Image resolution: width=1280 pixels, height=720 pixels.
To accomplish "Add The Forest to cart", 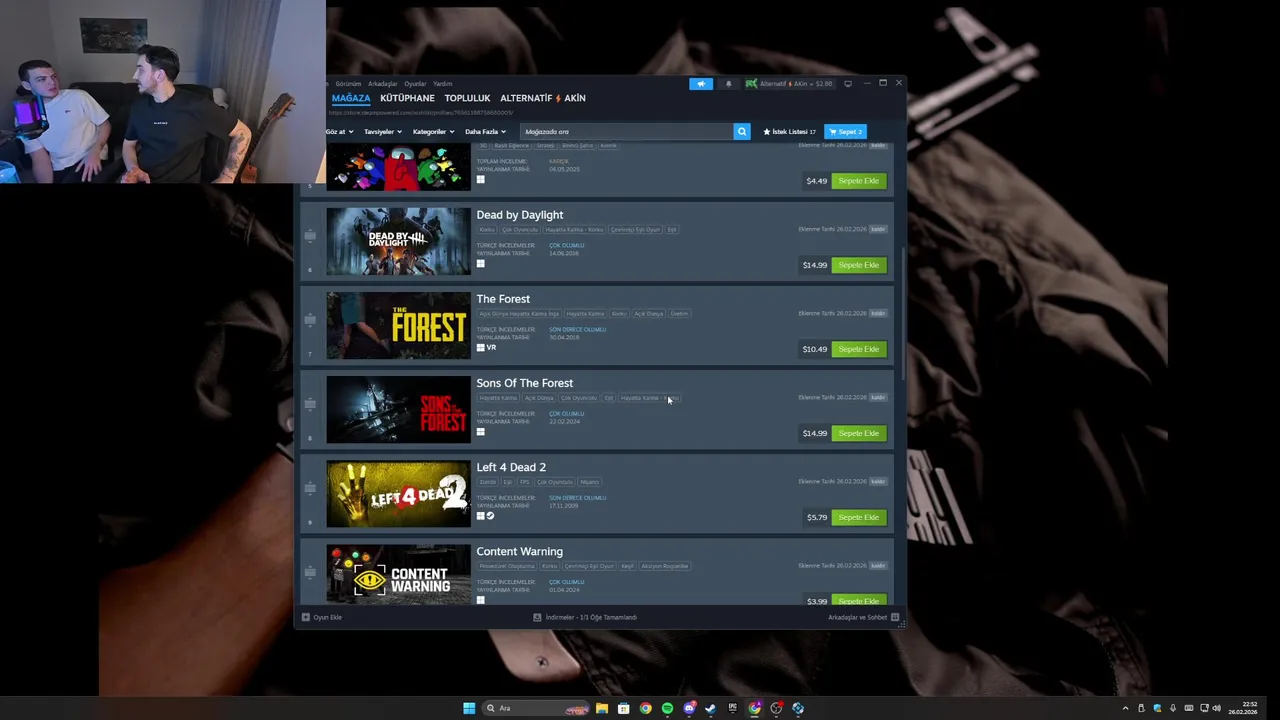I will [x=859, y=349].
